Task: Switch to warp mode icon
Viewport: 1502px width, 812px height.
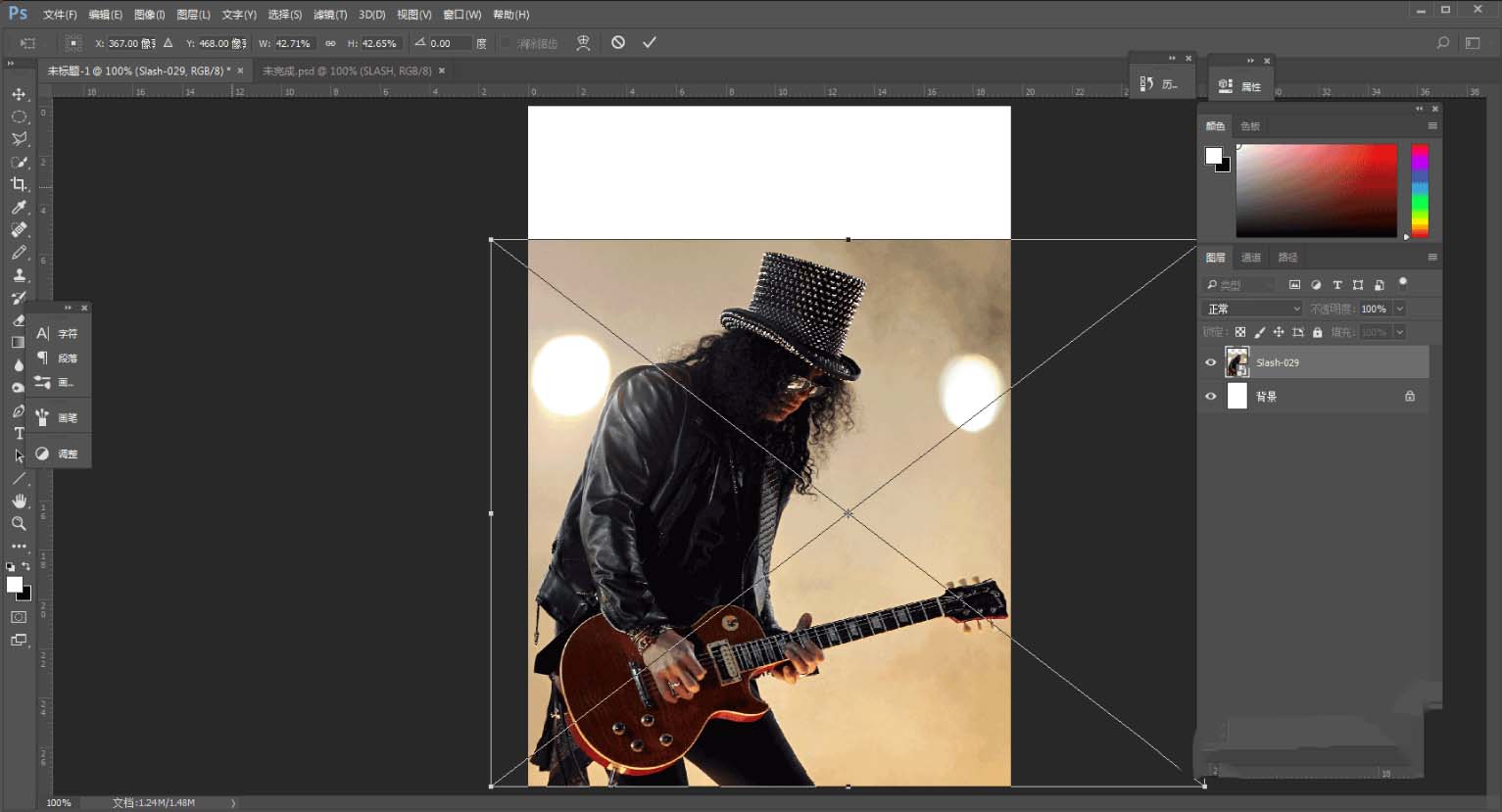Action: (x=583, y=42)
